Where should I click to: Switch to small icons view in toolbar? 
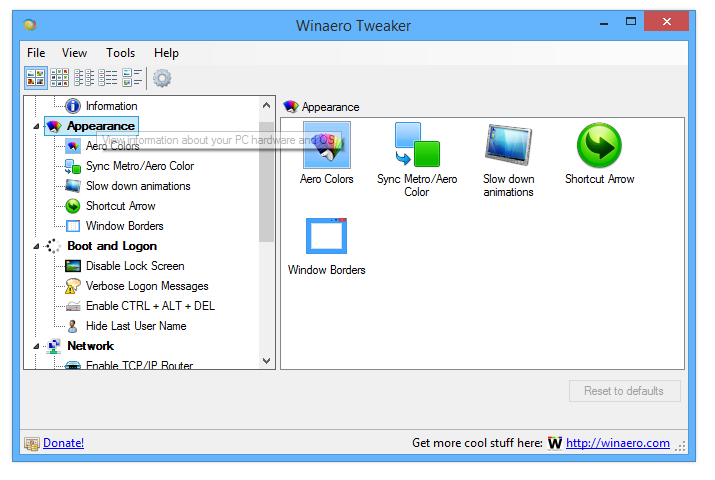[84, 78]
